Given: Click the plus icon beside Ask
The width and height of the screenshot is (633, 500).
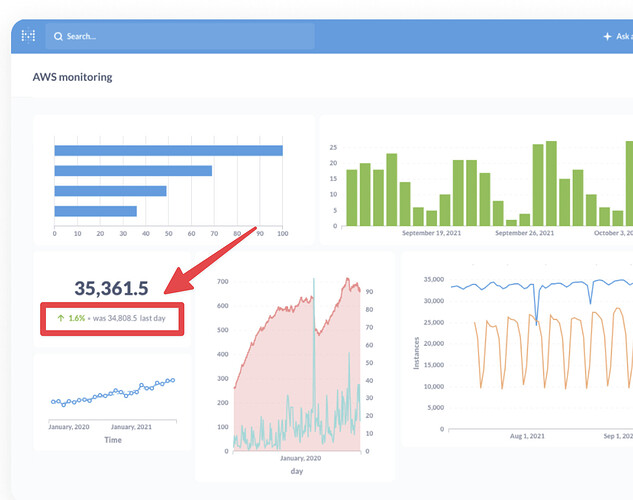Looking at the screenshot, I should 607,36.
